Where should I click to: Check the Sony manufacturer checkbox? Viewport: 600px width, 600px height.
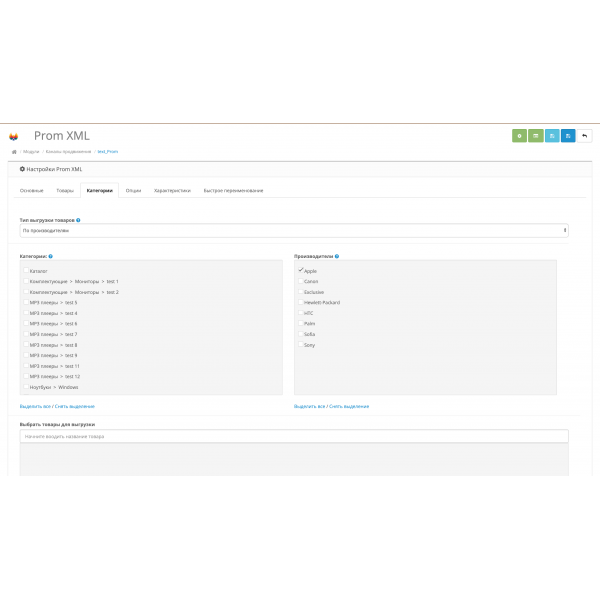coord(301,344)
